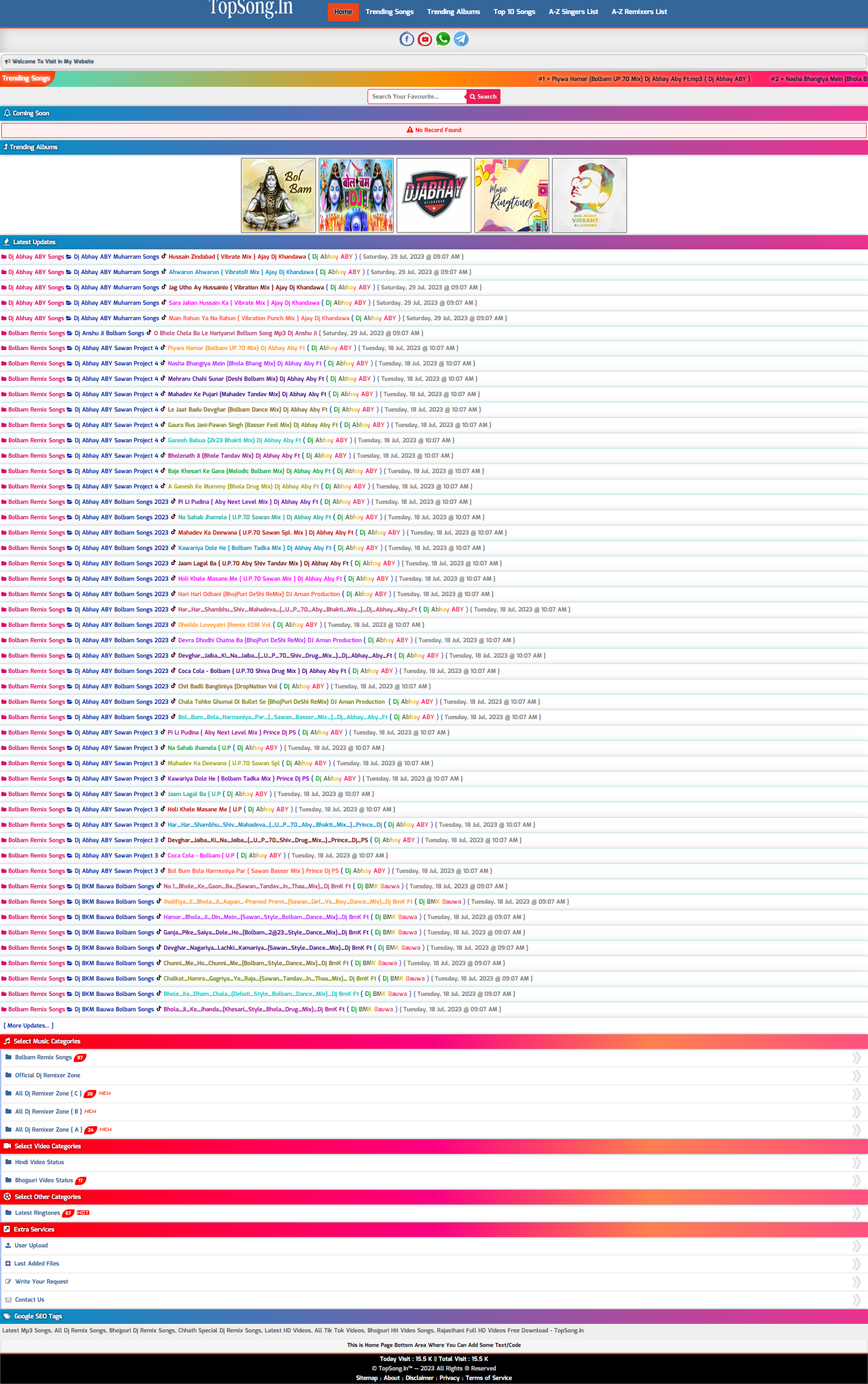
Task: Open the Facebook social icon
Action: [406, 39]
